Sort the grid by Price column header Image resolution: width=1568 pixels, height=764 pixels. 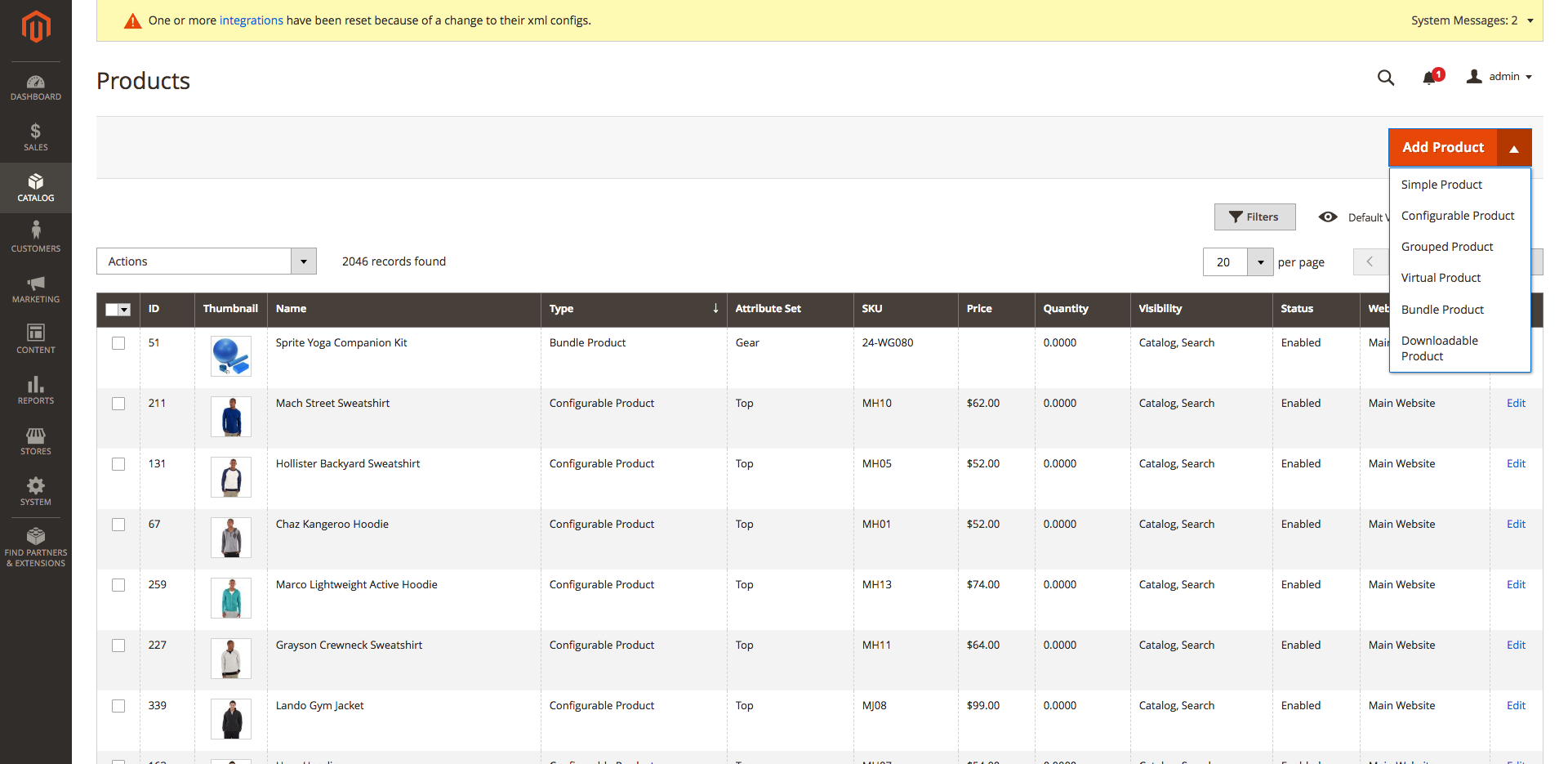pyautogui.click(x=979, y=309)
